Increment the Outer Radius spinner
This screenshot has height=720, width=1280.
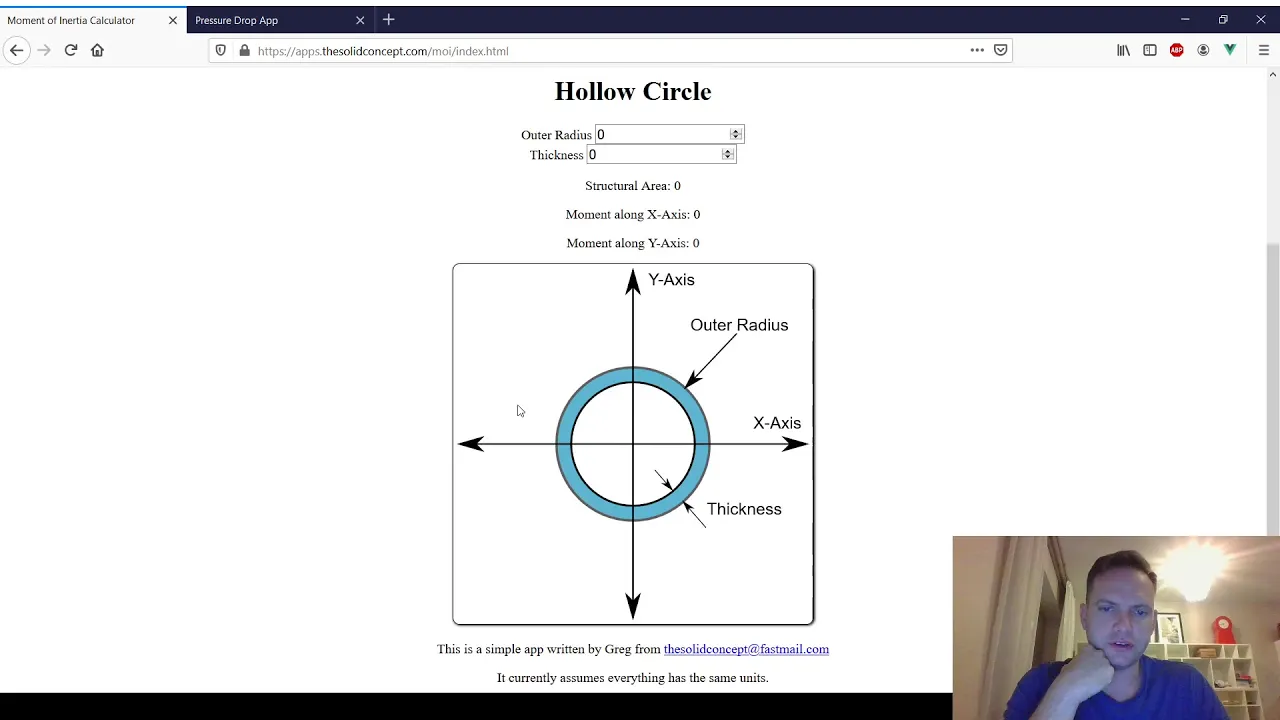coord(736,131)
